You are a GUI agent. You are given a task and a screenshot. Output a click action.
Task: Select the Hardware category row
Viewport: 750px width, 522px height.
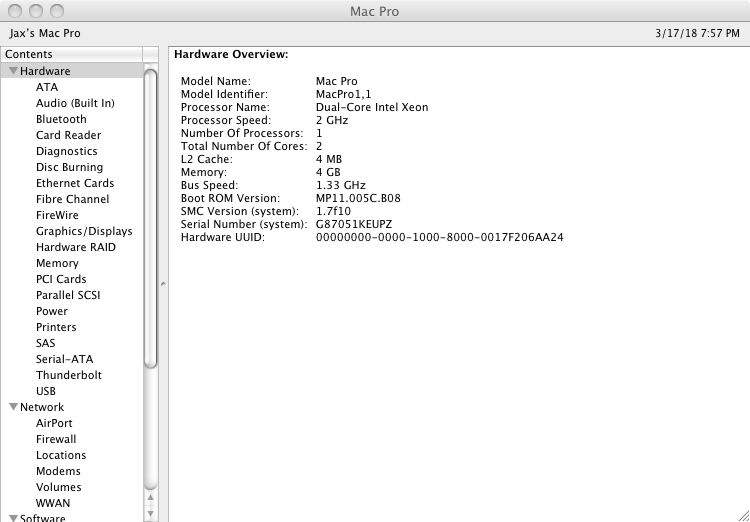[72, 71]
